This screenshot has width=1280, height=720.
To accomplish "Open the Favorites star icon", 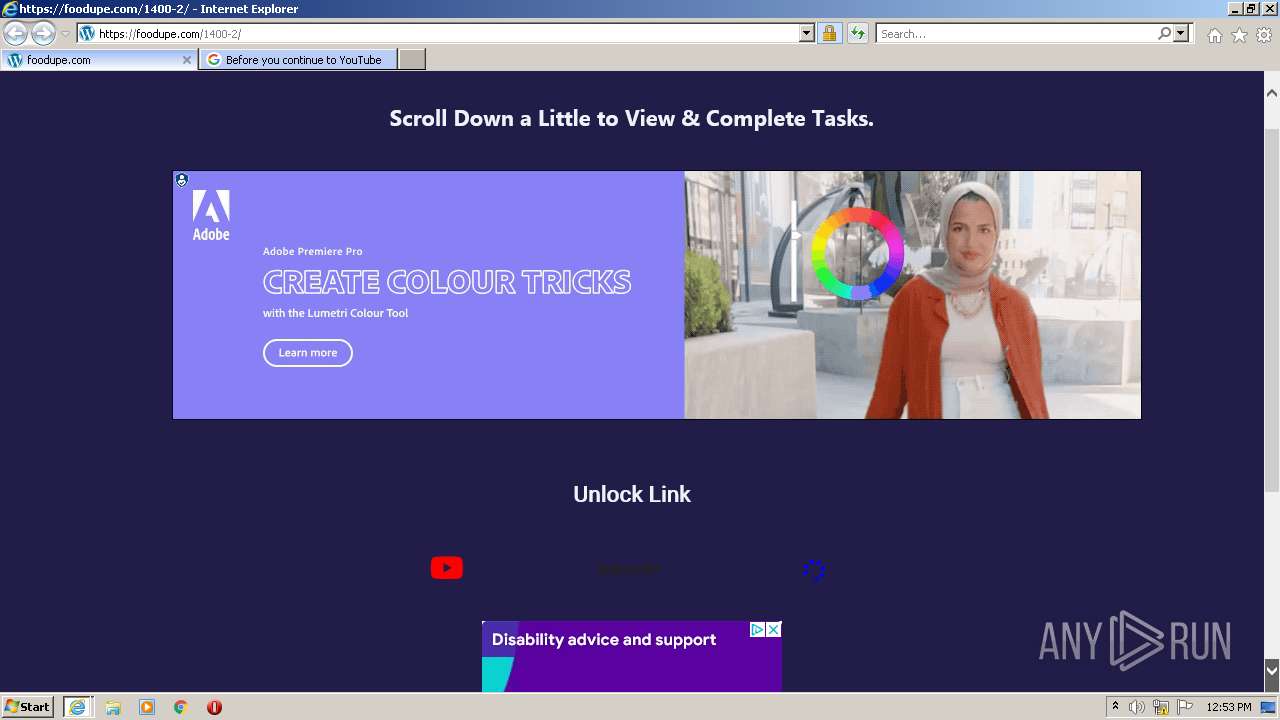I will click(1239, 34).
